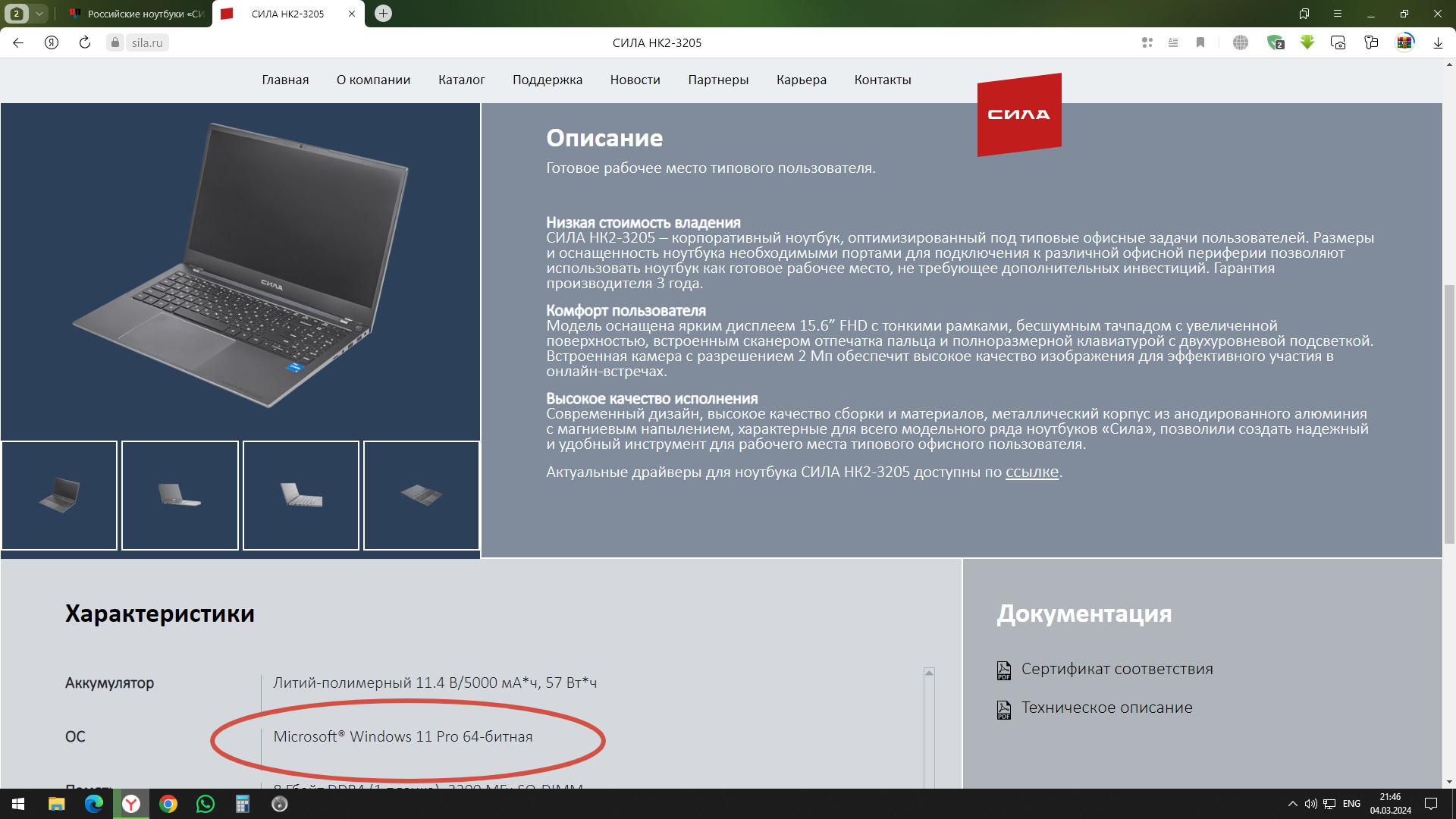Select the active СИЛА НК2-3205 tab
This screenshot has width=1456, height=819.
pyautogui.click(x=288, y=14)
